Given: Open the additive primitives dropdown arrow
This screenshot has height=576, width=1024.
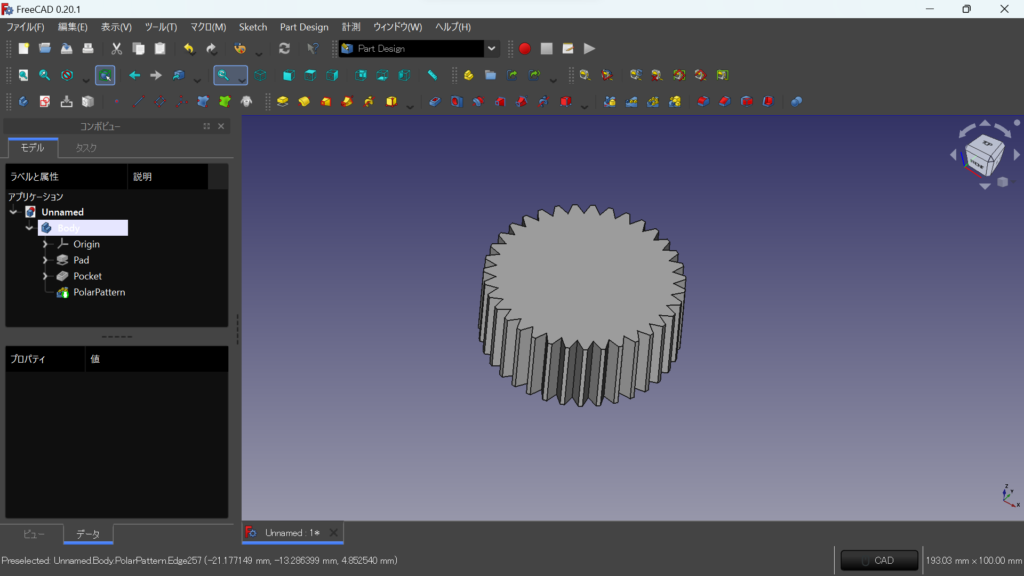Looking at the screenshot, I should [x=409, y=104].
